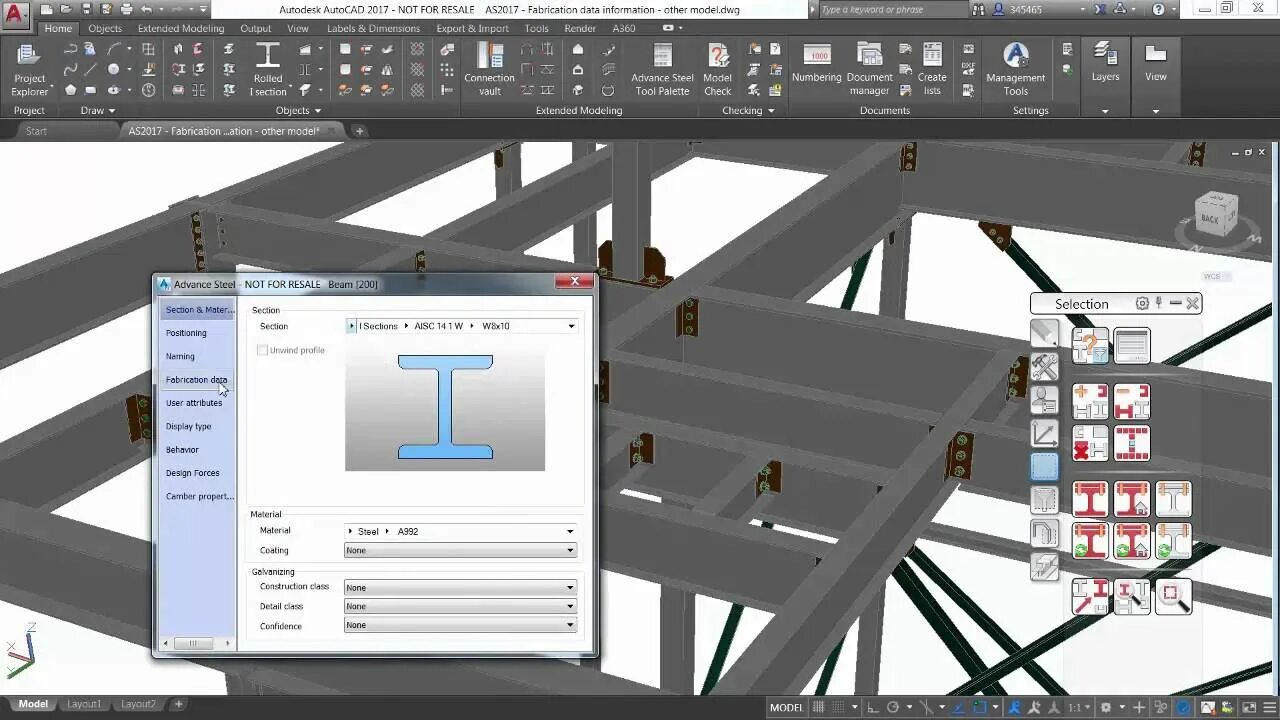Screen dimensions: 1280x720
Task: Open the Connection vault
Action: tap(489, 69)
